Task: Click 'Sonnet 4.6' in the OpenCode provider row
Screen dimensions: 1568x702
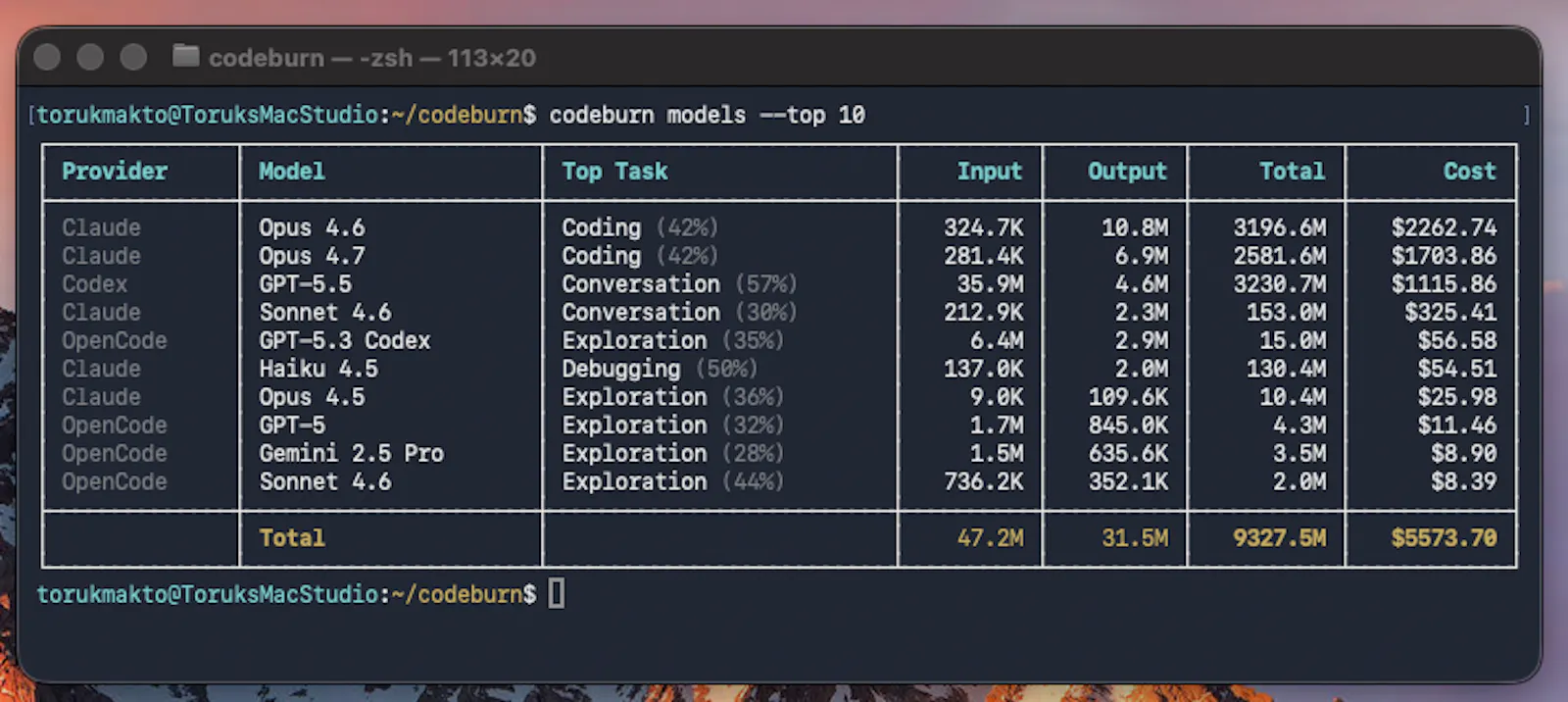Action: [x=325, y=481]
